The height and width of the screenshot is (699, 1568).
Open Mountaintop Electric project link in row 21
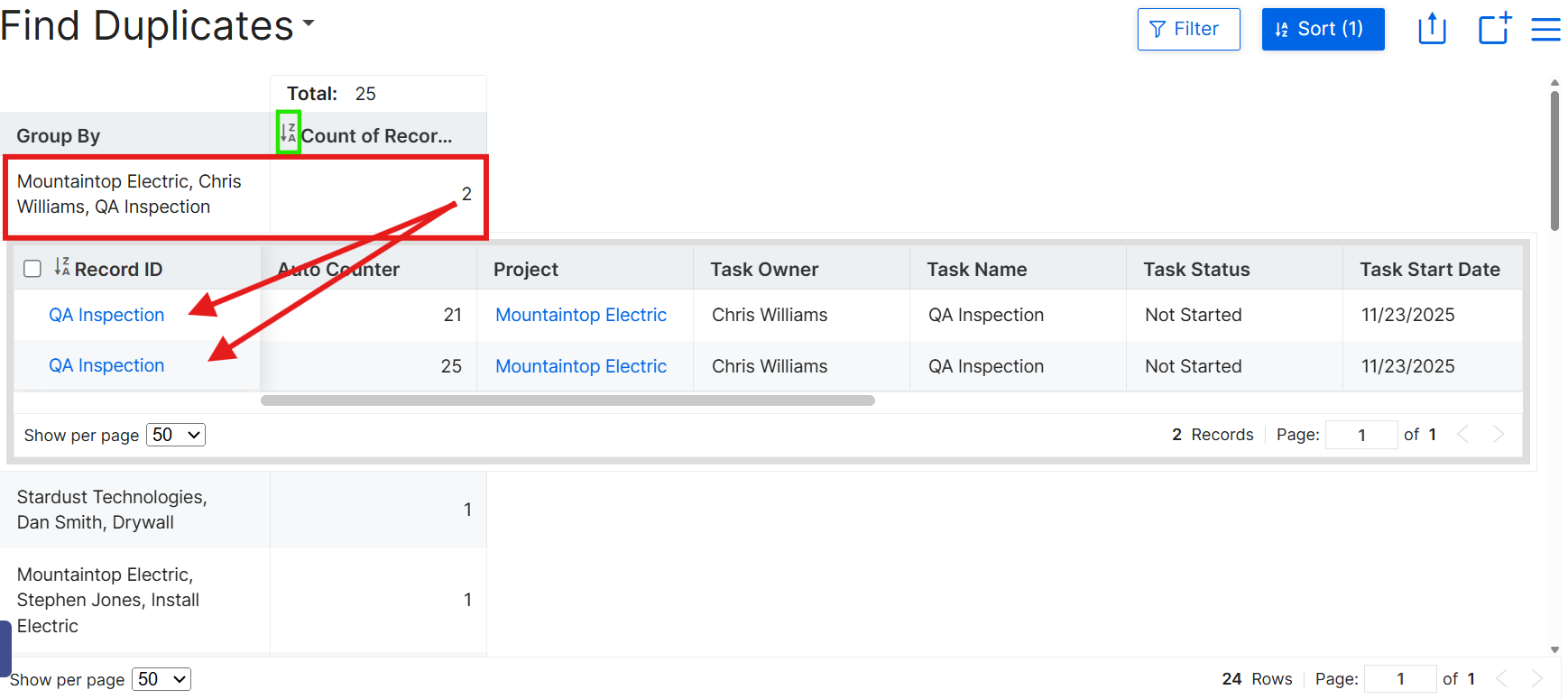(581, 315)
